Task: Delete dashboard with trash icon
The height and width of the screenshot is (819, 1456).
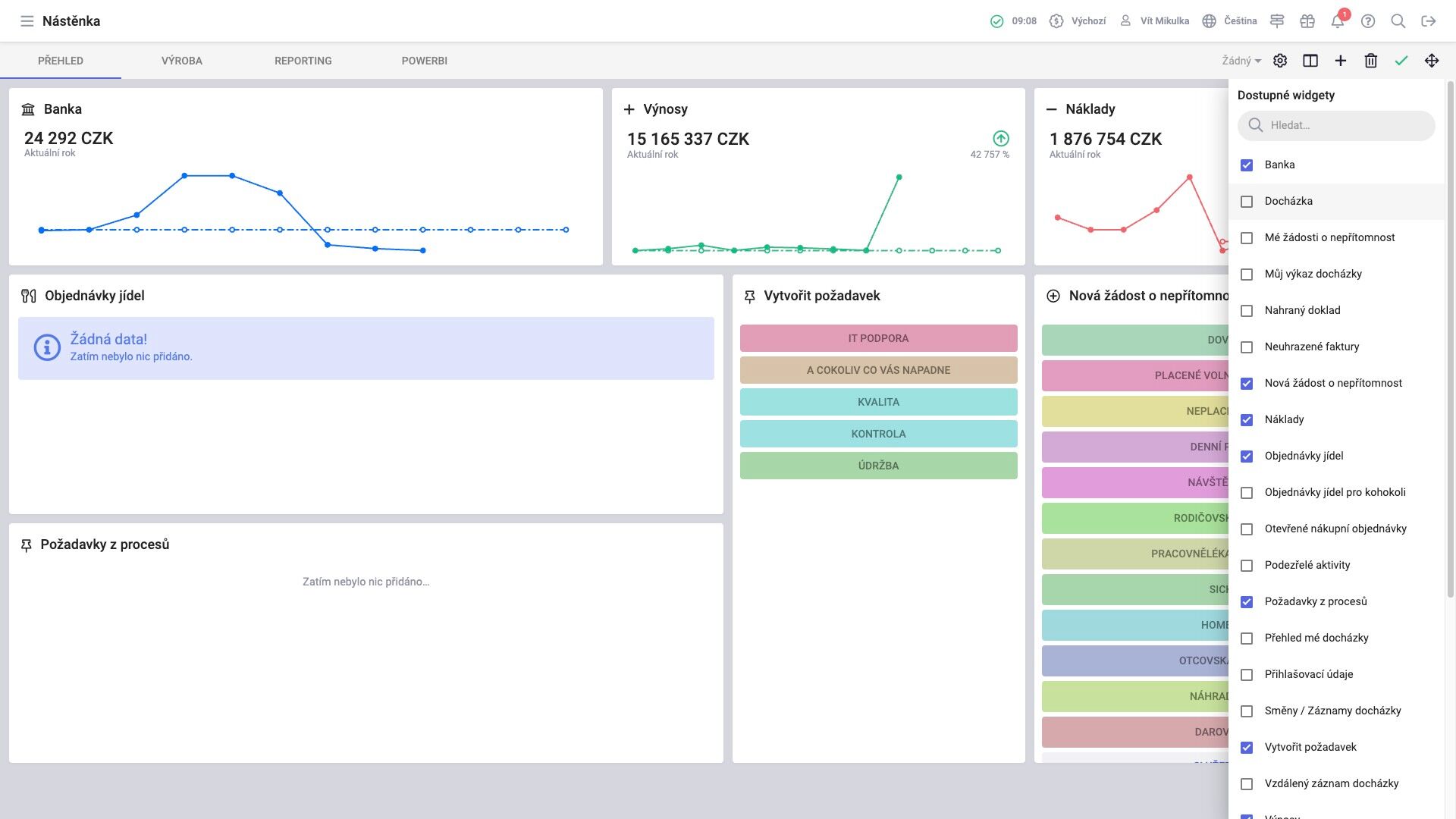Action: 1371,61
